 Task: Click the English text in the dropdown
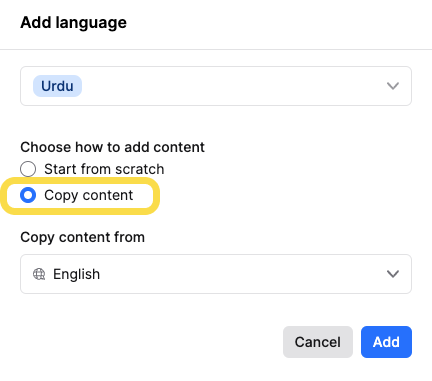(x=76, y=274)
